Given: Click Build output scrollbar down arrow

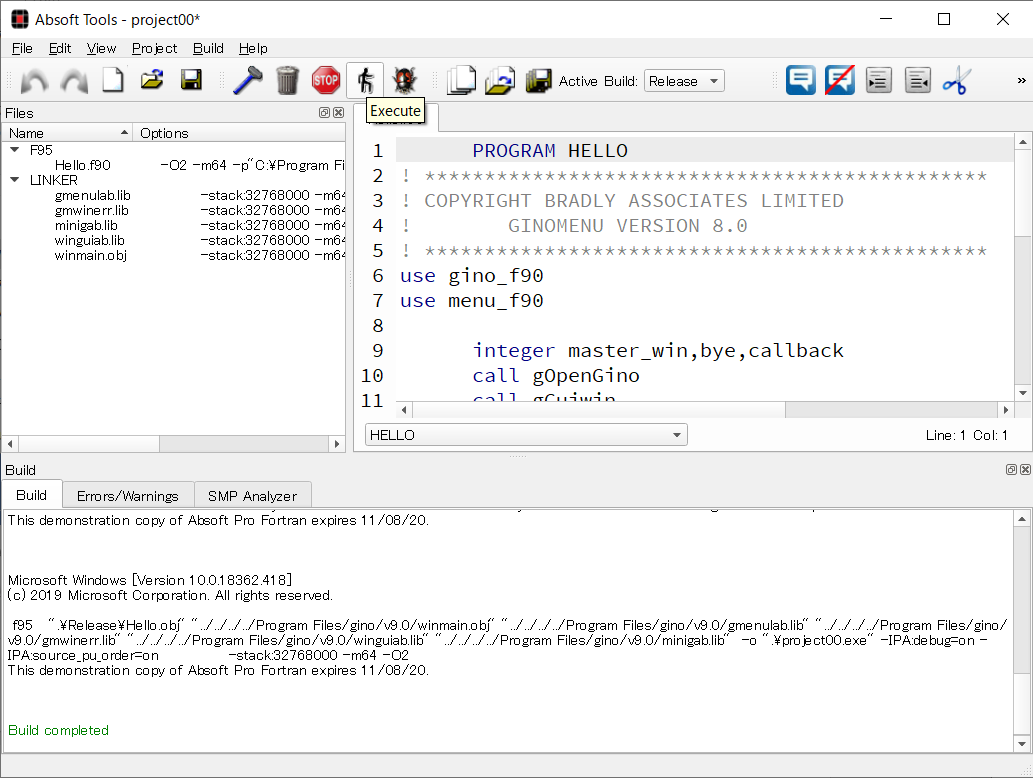Looking at the screenshot, I should point(1021,744).
